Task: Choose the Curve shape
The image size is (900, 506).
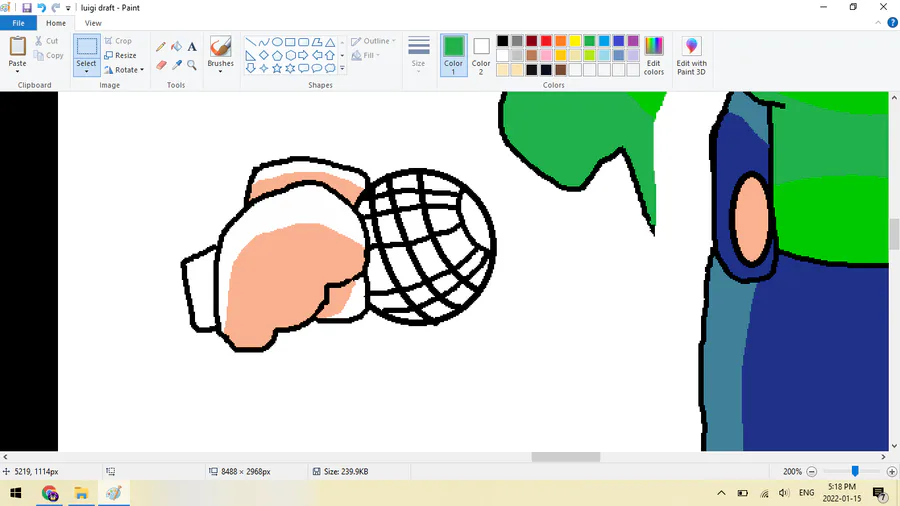Action: coord(263,42)
